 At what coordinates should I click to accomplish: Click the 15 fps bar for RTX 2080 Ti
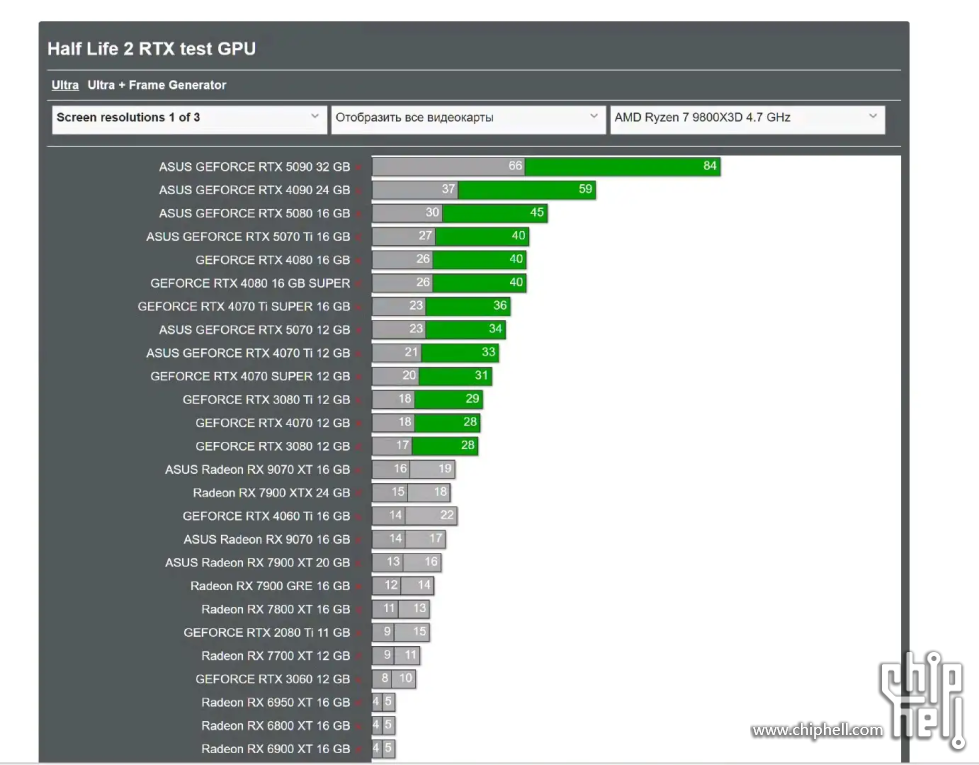click(411, 632)
